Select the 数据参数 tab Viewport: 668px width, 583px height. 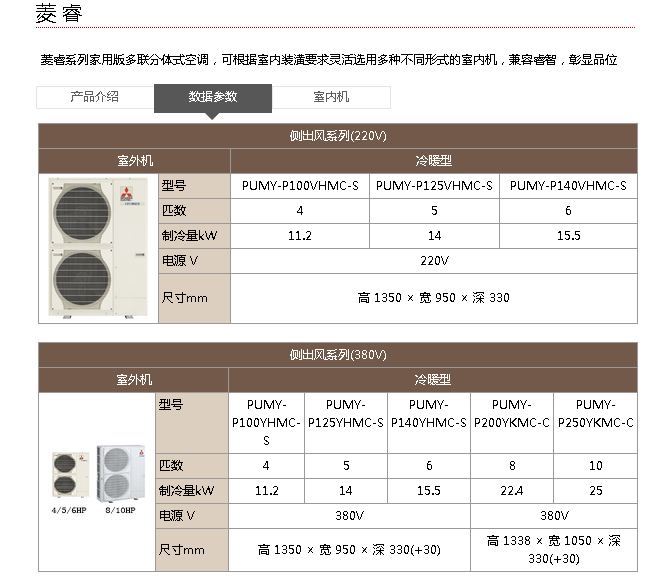213,98
